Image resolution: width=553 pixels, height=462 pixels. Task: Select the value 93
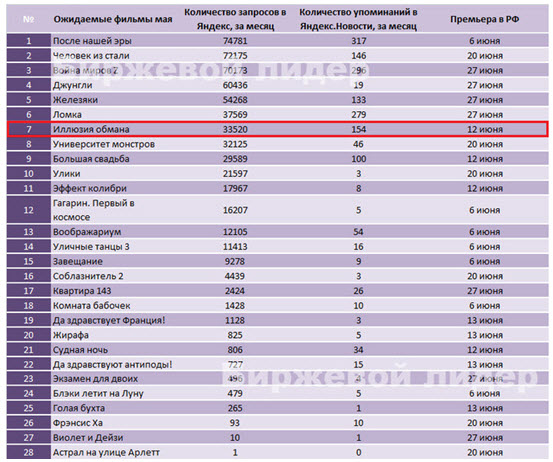pos(235,423)
